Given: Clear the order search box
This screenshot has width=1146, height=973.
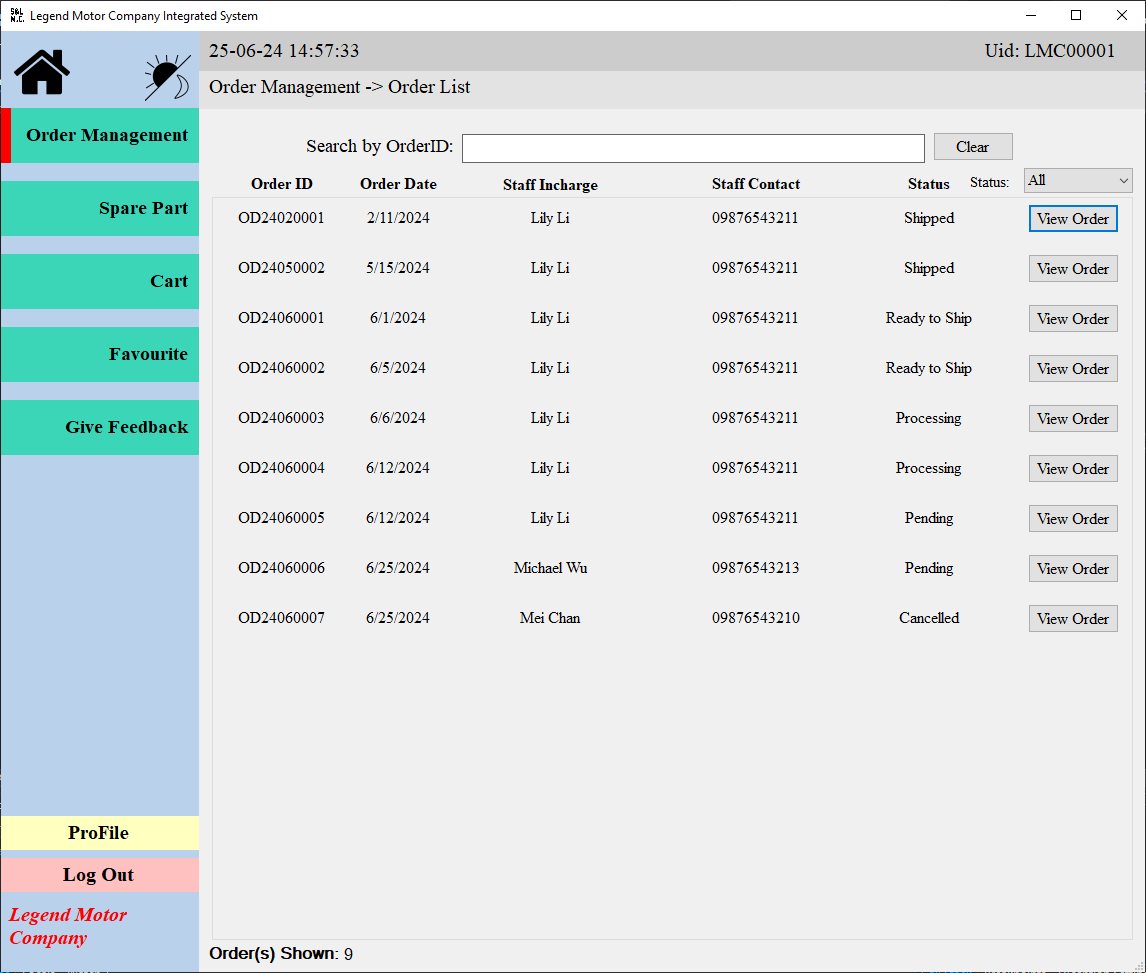Looking at the screenshot, I should [x=972, y=147].
